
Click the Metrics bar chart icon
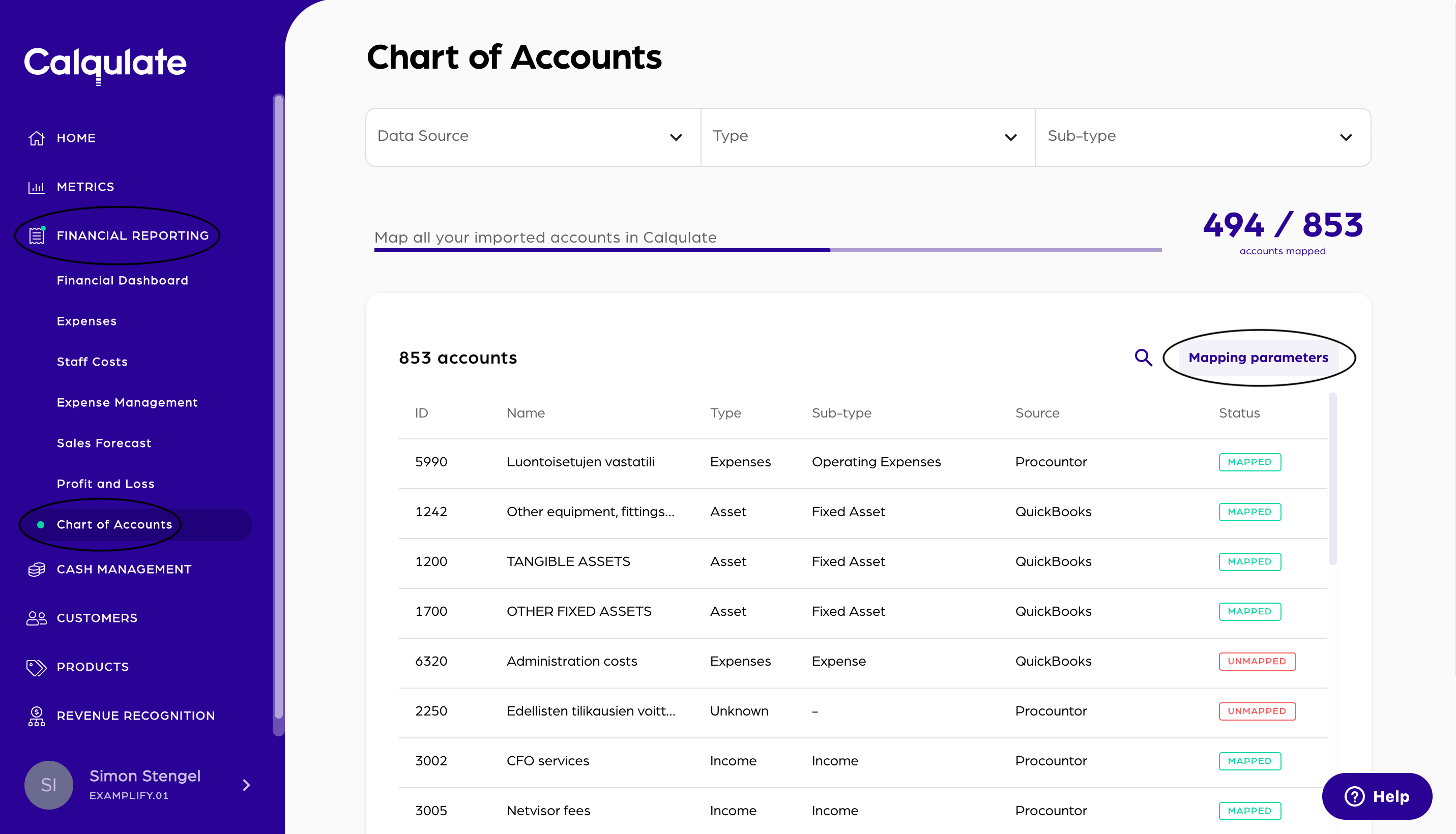(x=37, y=187)
